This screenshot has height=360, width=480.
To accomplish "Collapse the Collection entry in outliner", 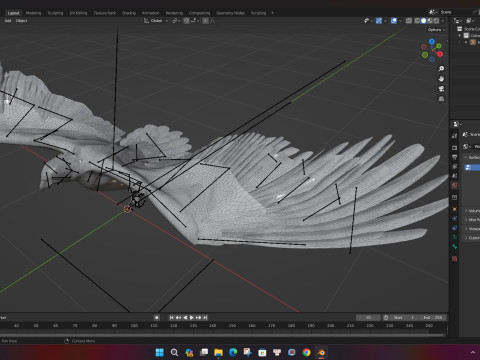I will 460,35.
